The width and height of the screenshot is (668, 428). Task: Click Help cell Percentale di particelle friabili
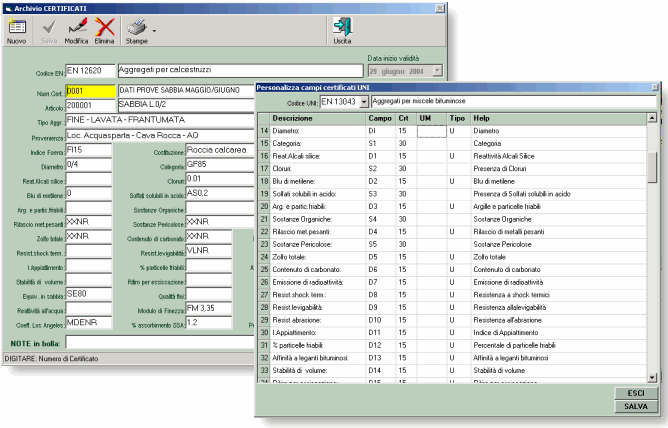point(559,345)
